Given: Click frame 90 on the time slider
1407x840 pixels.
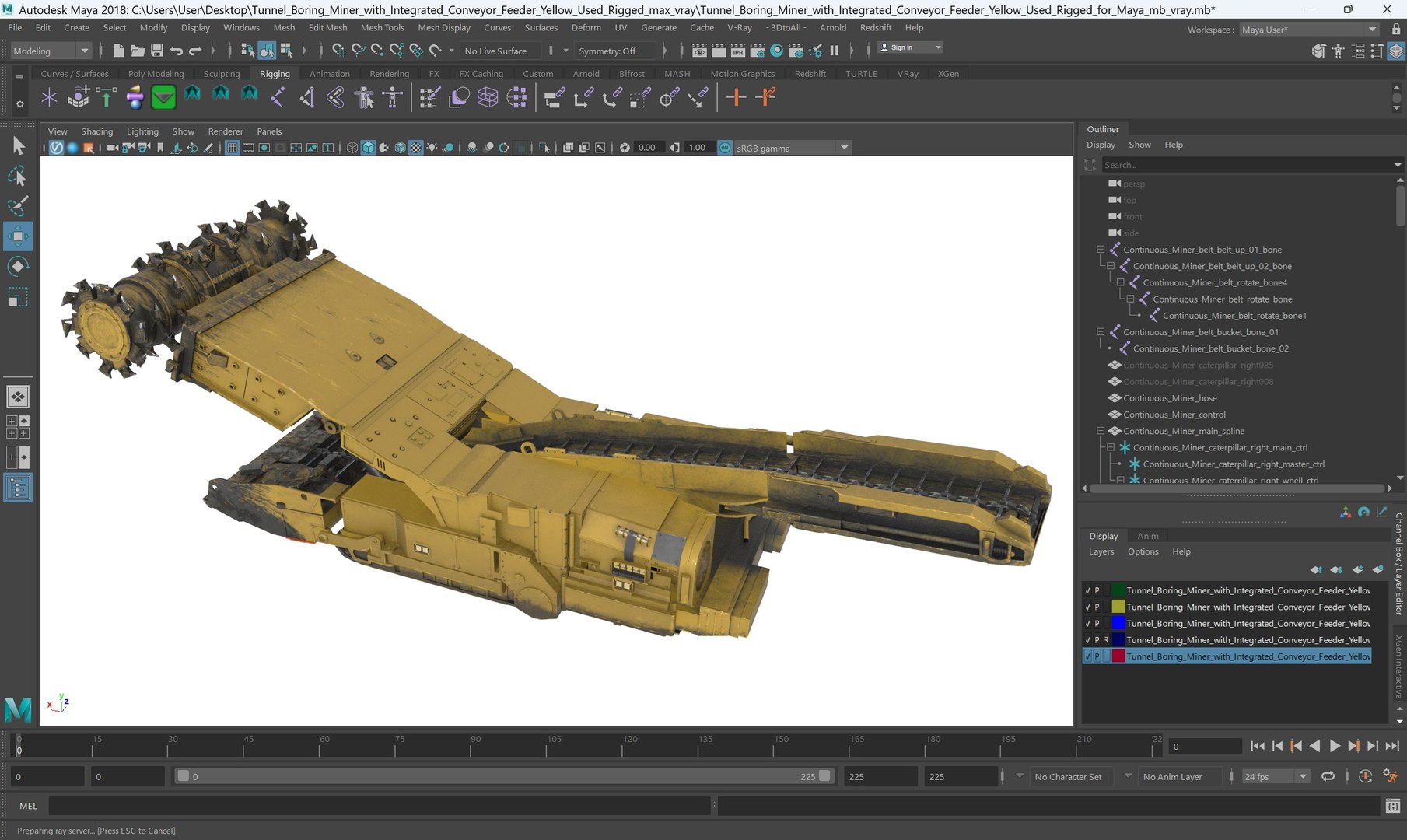Looking at the screenshot, I should point(470,745).
